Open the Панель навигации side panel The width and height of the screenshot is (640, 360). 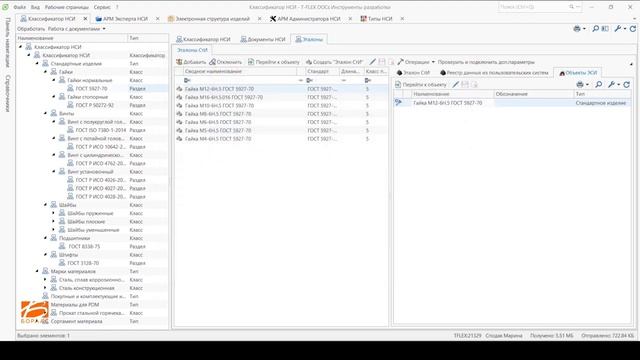click(7, 42)
